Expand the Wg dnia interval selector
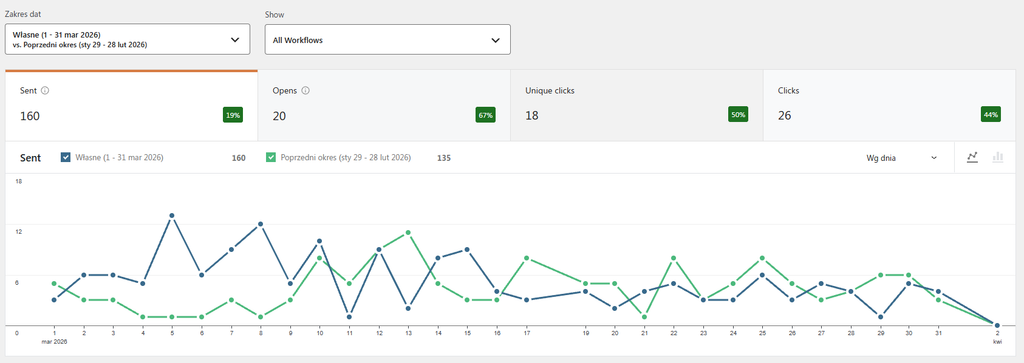The height and width of the screenshot is (363, 1024). (902, 157)
